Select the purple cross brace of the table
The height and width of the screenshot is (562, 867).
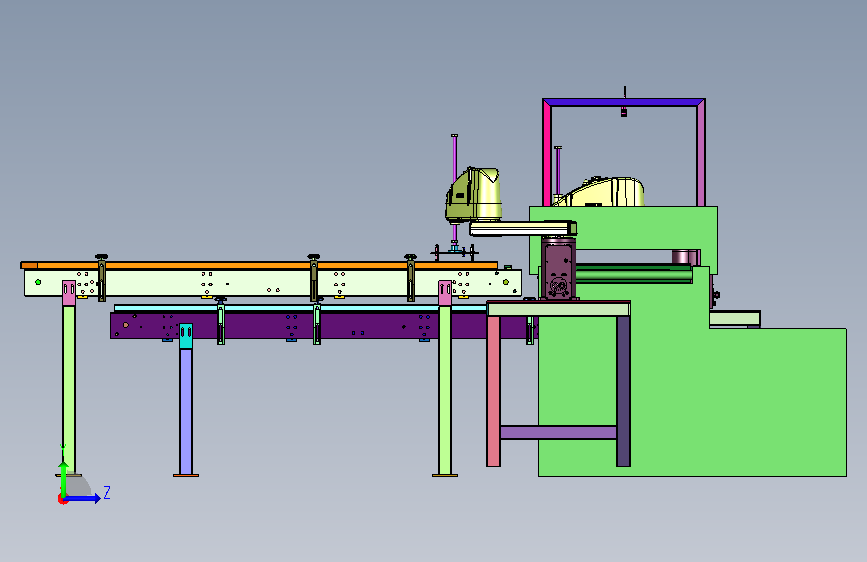(x=558, y=433)
